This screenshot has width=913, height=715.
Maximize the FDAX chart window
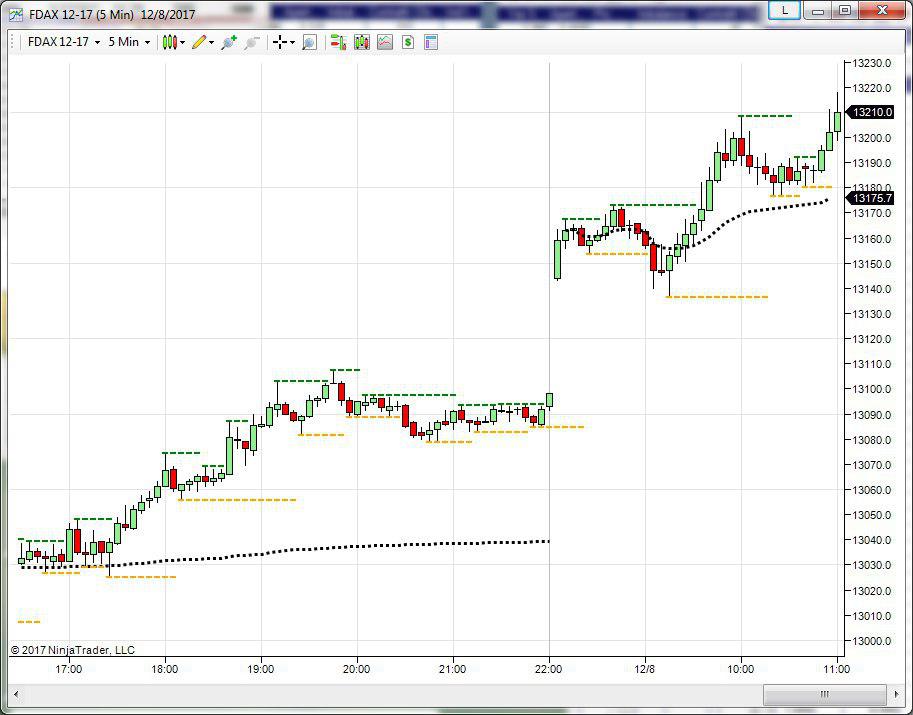[845, 10]
